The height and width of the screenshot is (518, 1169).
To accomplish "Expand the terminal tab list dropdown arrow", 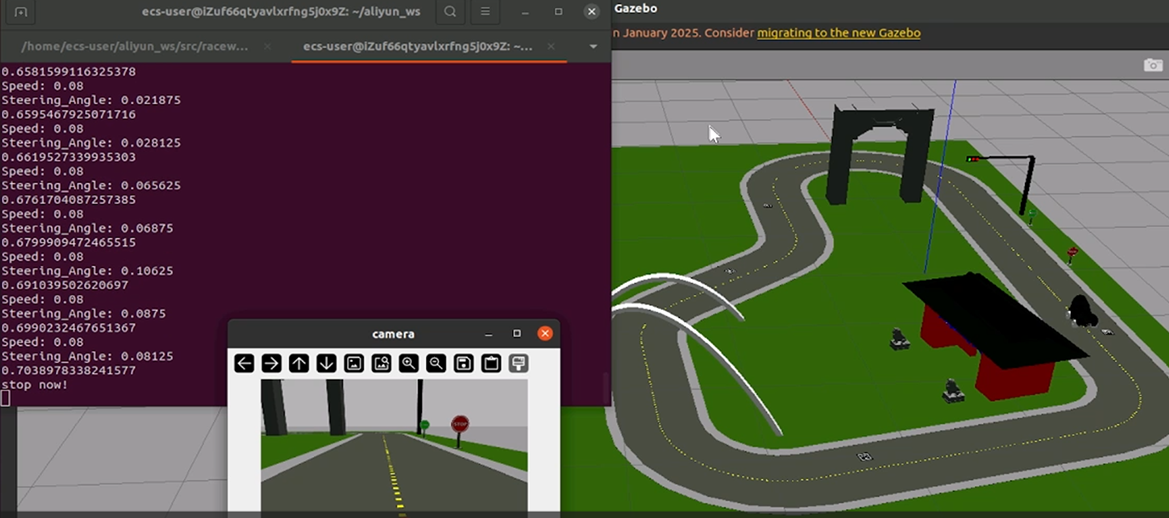I will point(593,47).
